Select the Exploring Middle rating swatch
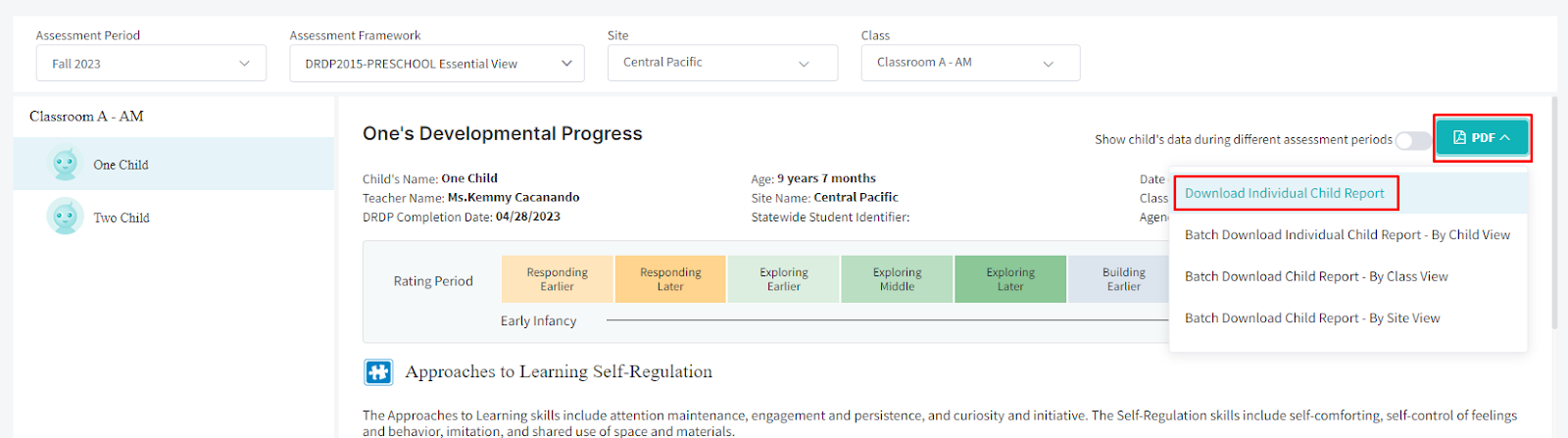This screenshot has height=438, width=1568. [x=897, y=279]
